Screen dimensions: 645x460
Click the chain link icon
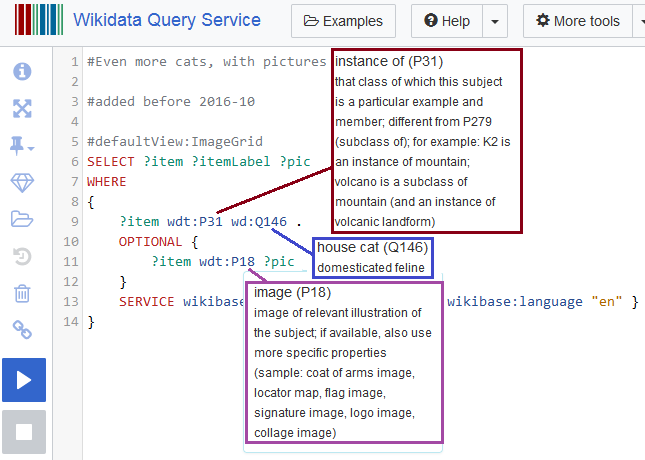tap(22, 330)
